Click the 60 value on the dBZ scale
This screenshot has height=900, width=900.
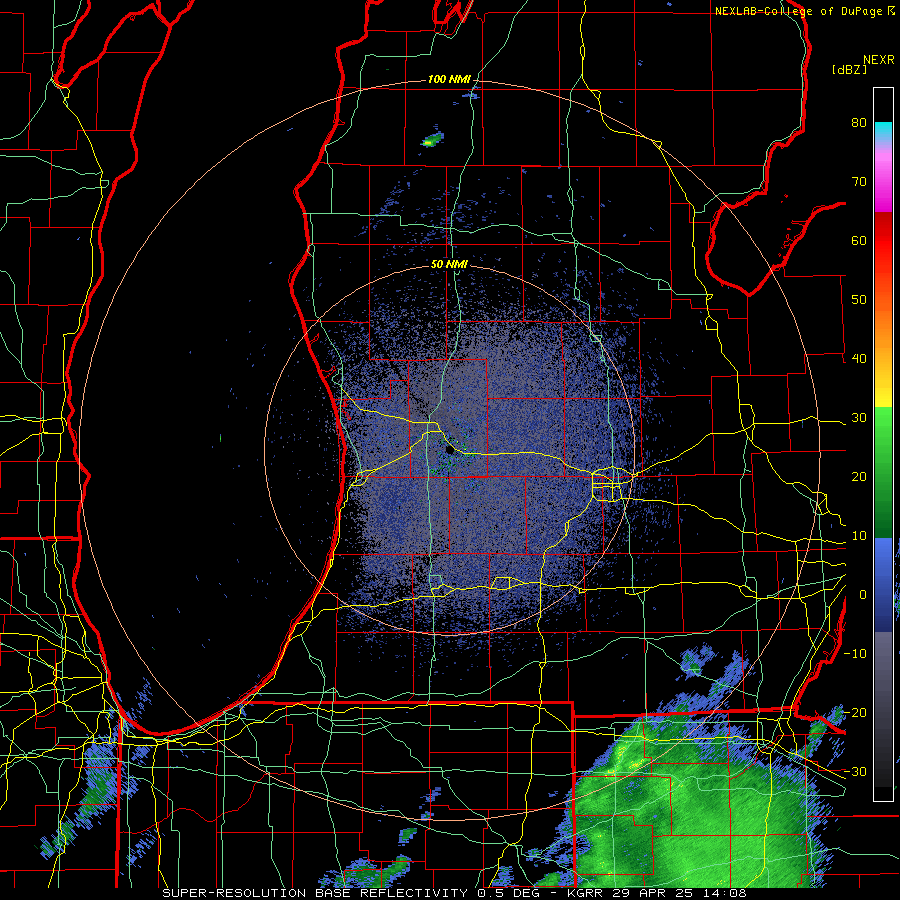coord(859,240)
